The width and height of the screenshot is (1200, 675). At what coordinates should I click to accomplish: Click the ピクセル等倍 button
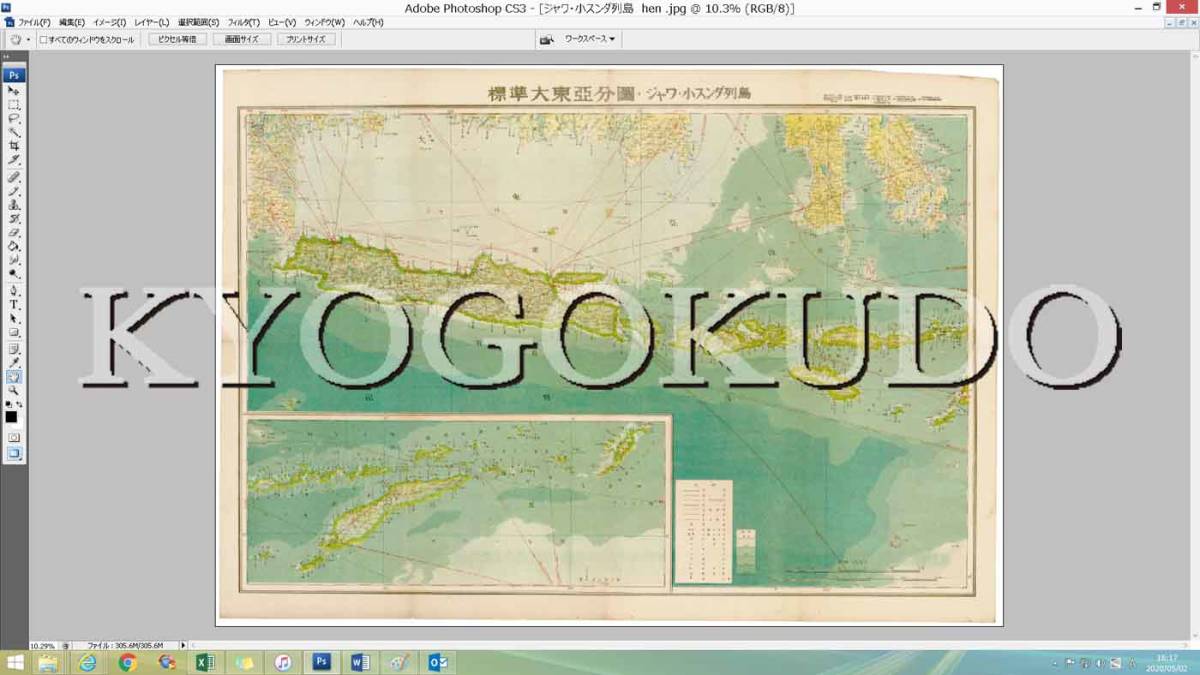[177, 40]
